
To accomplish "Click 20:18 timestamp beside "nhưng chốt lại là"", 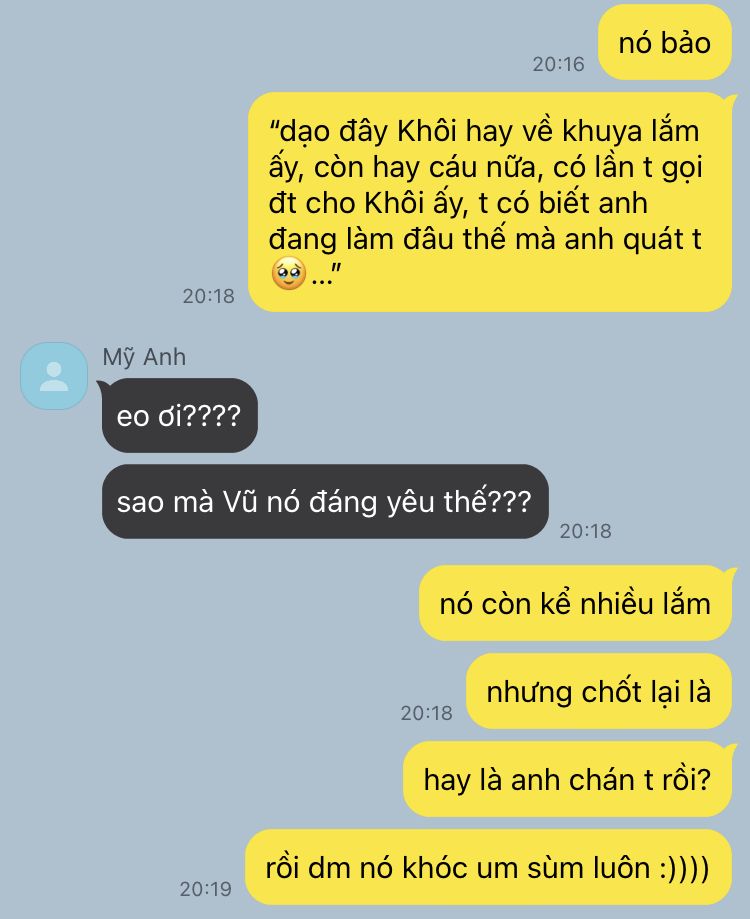I will 427,713.
